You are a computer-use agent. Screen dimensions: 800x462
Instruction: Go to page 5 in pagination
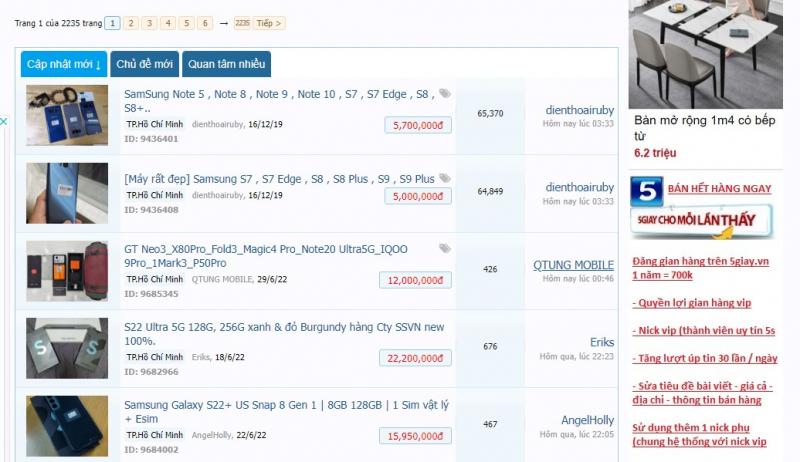point(186,23)
